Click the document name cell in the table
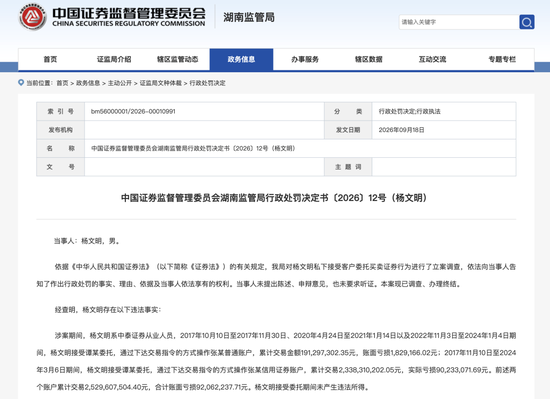 point(300,148)
